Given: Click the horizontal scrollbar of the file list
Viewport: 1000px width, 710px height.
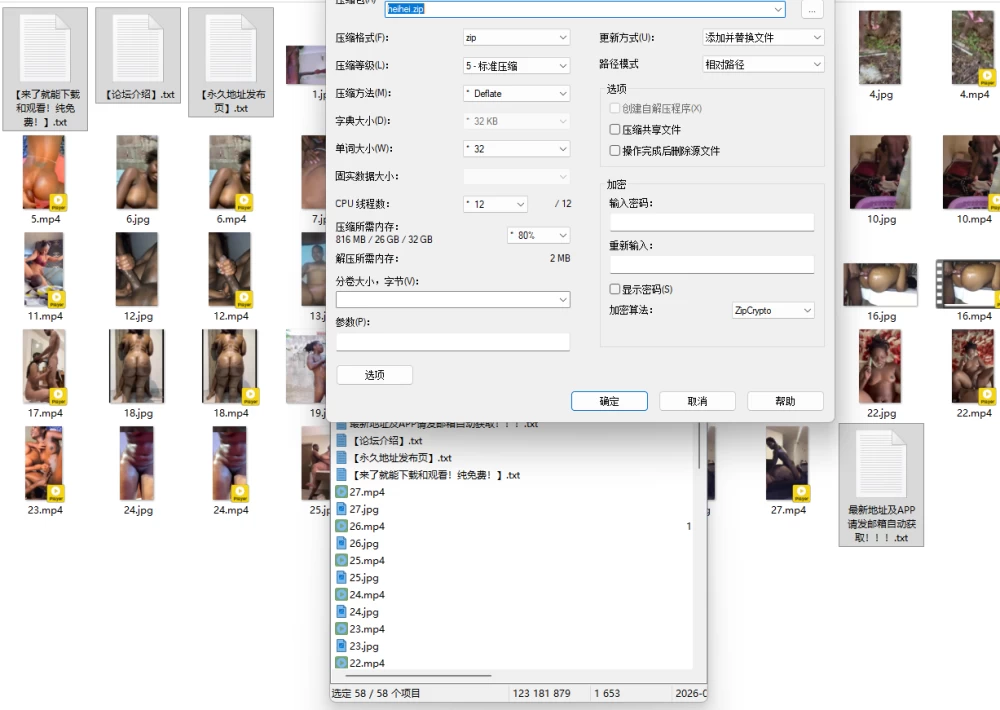Looking at the screenshot, I should [420, 675].
